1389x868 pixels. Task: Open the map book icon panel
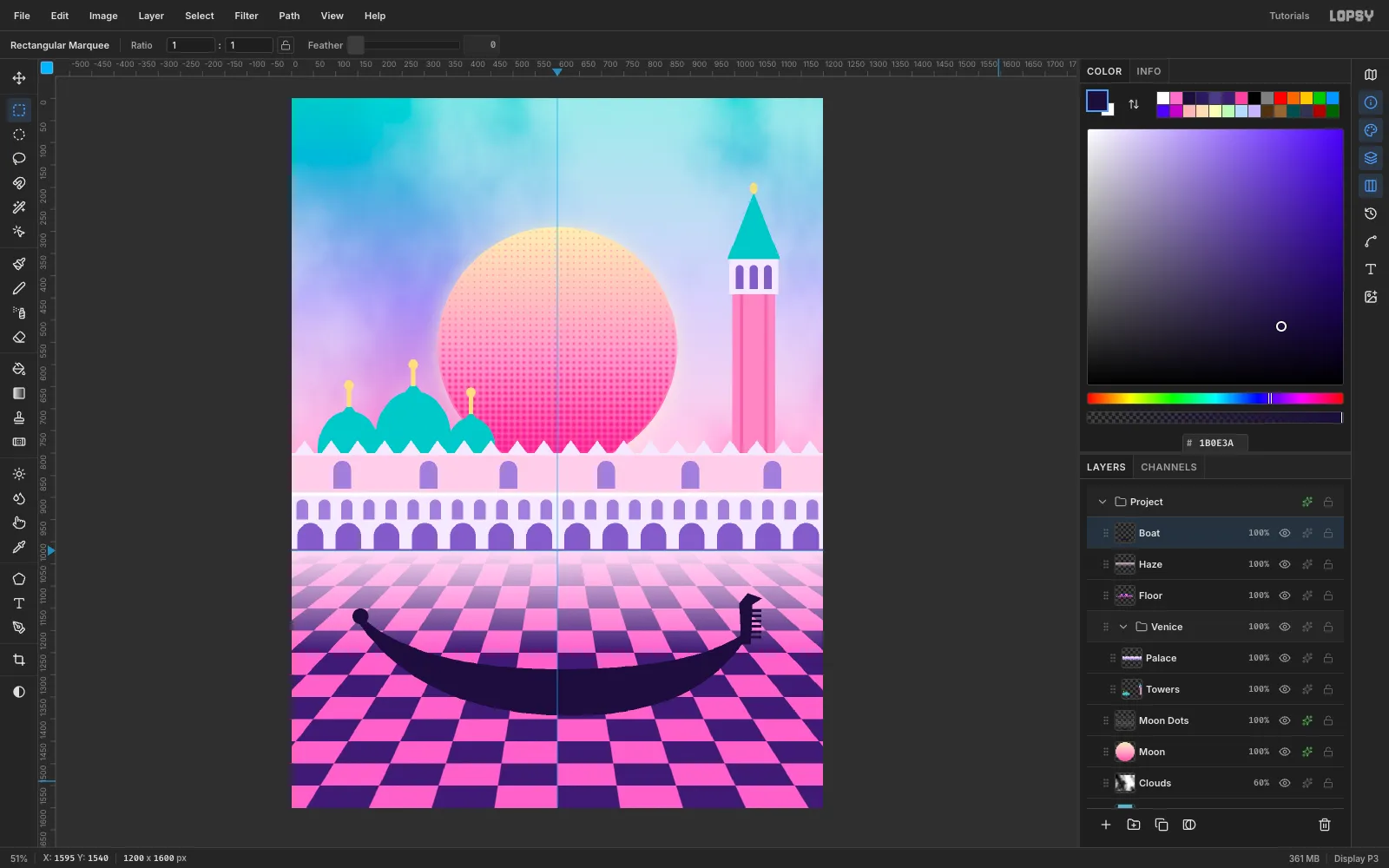pyautogui.click(x=1371, y=75)
